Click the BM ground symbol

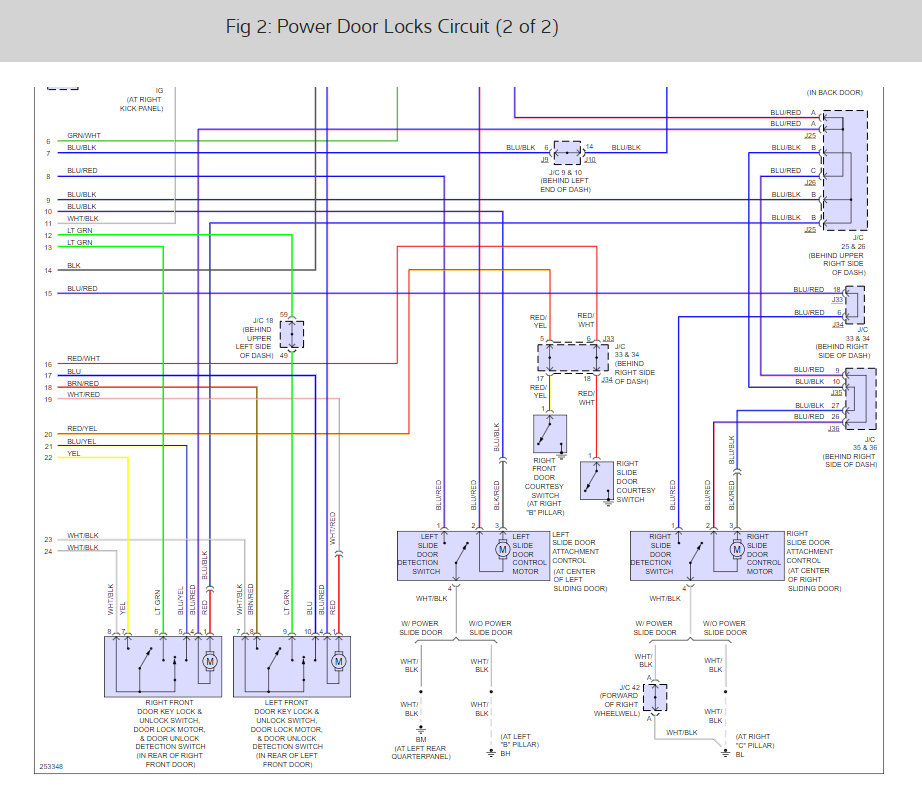click(x=421, y=731)
